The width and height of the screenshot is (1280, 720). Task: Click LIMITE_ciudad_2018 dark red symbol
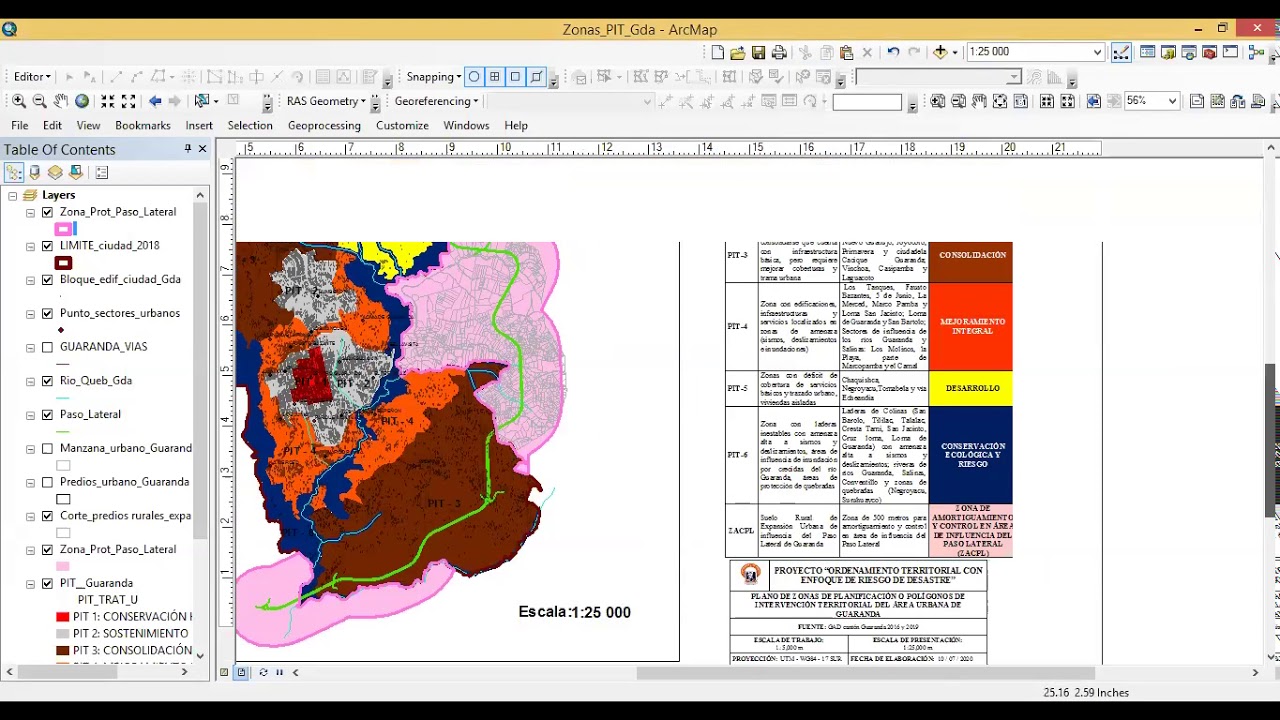tap(63, 263)
